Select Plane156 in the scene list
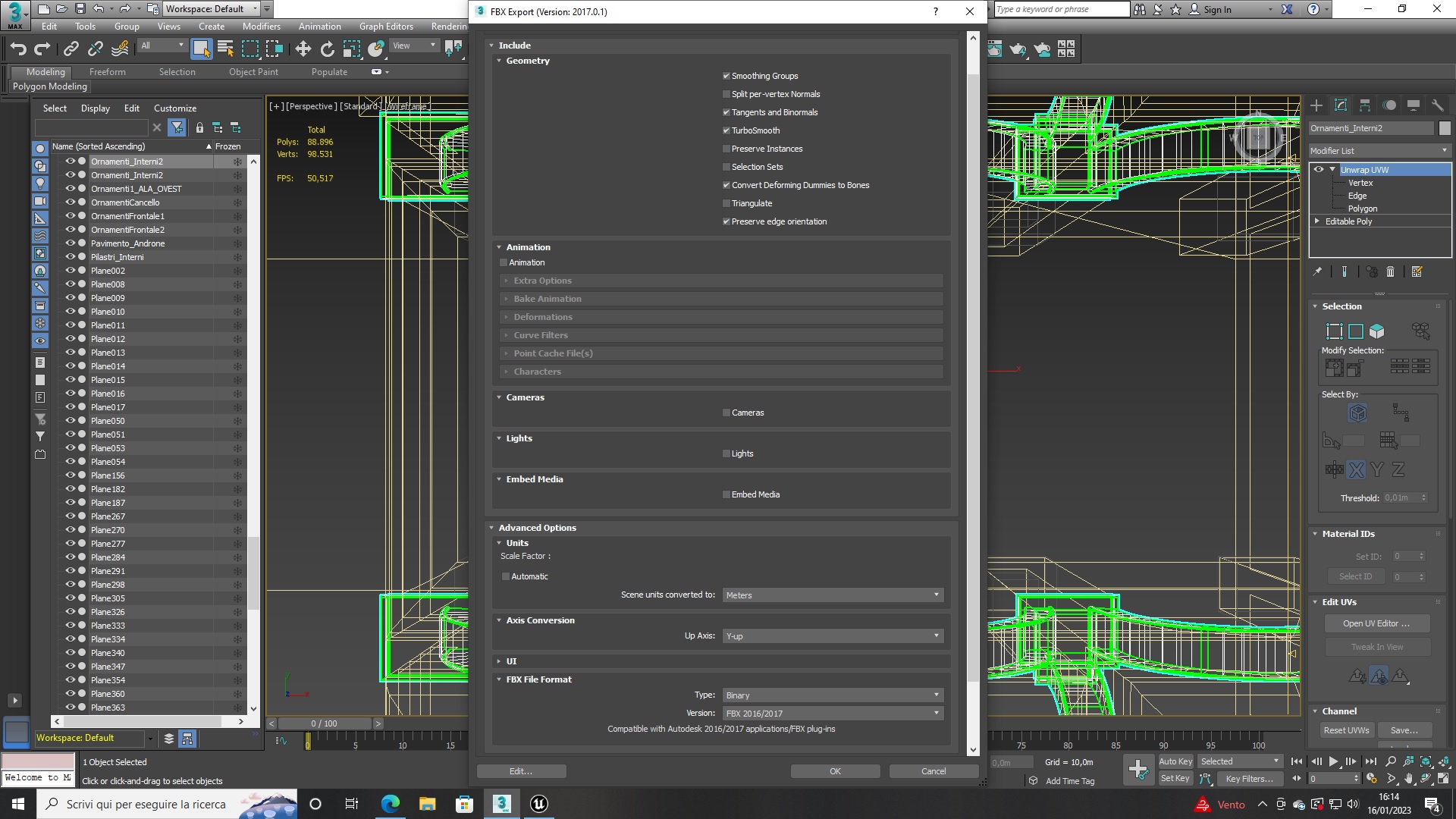1456x819 pixels. point(108,475)
